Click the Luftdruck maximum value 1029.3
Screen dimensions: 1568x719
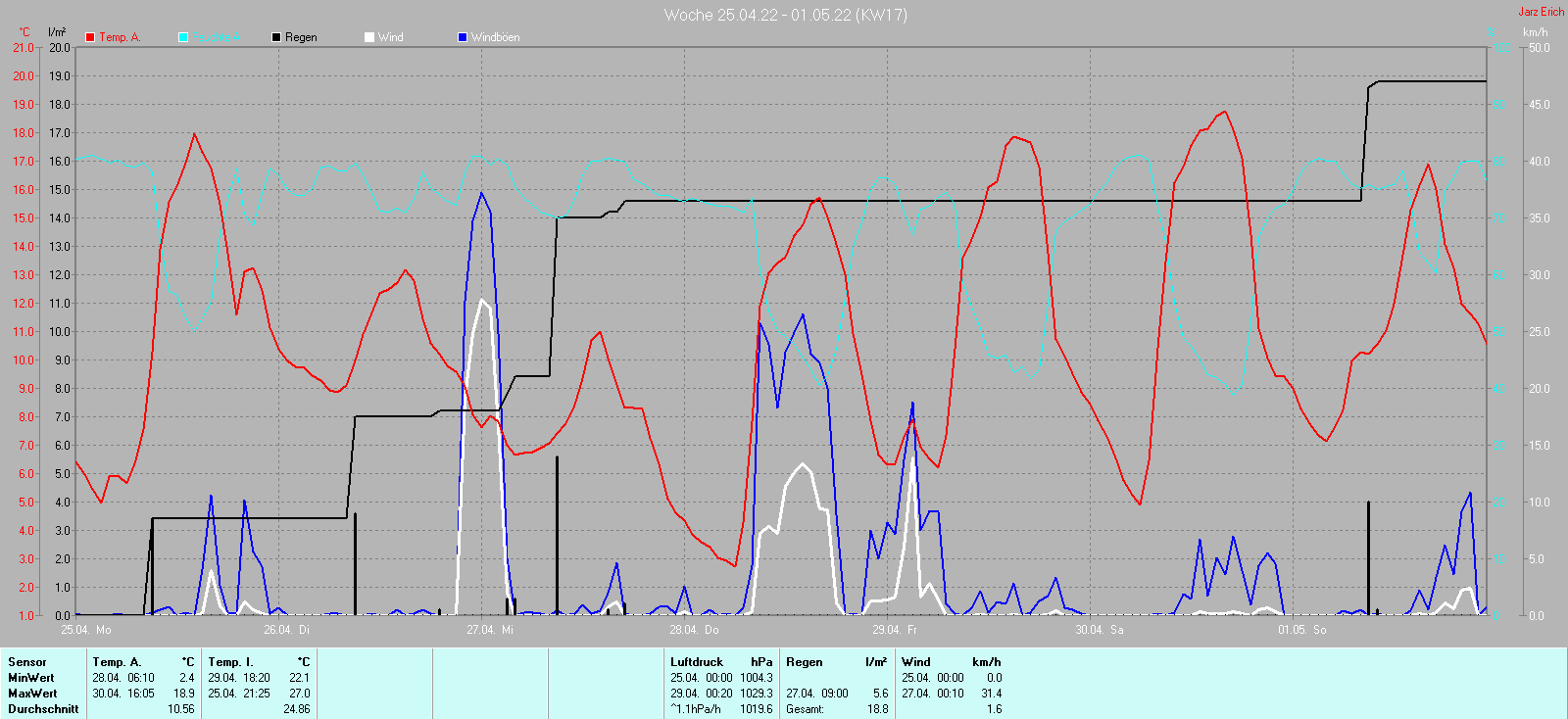[x=757, y=694]
